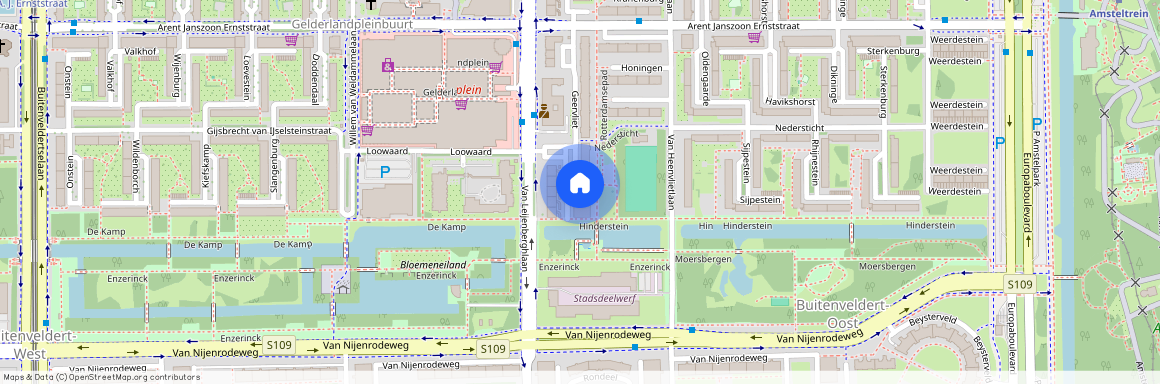
Task: Click the shopping cart beside the ndplein label
Action: pos(495,67)
